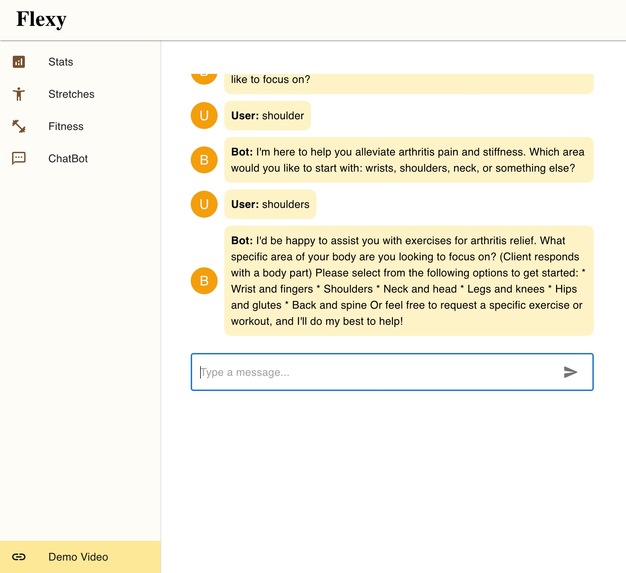This screenshot has height=573, width=626.
Task: Select ChatBot in the sidebar
Action: coord(80,159)
